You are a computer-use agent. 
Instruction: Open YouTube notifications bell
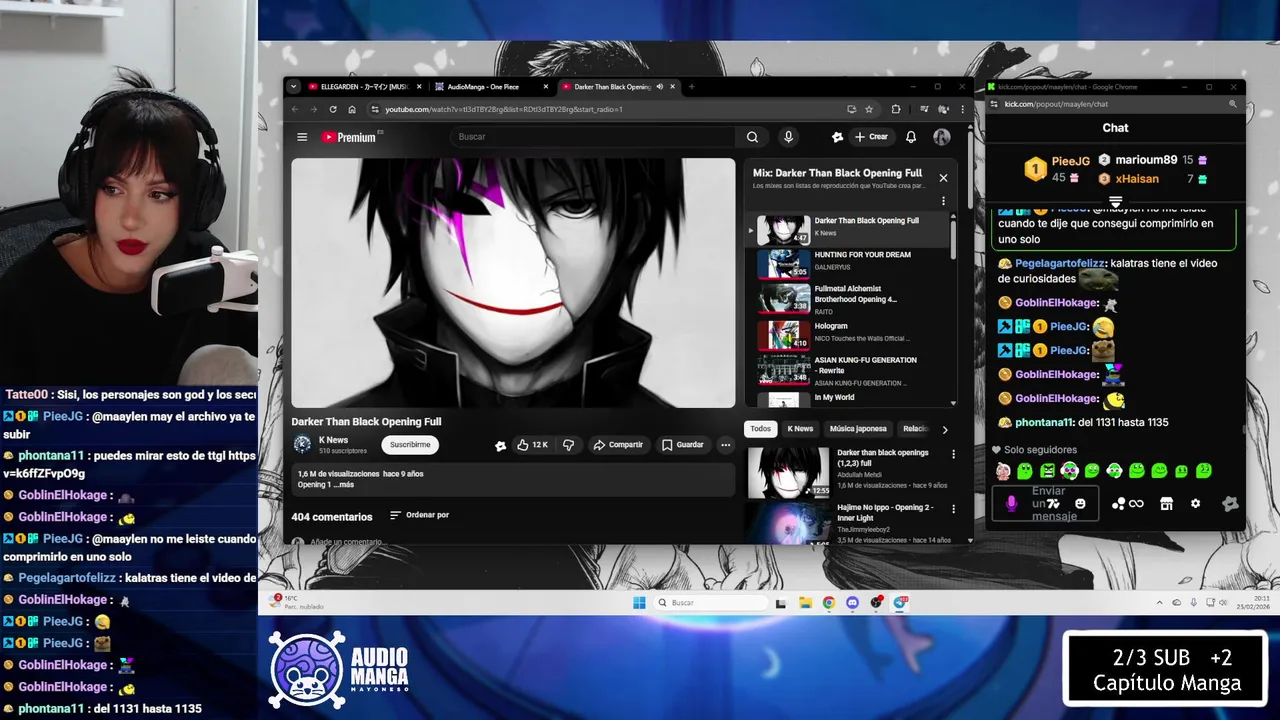pyautogui.click(x=911, y=137)
